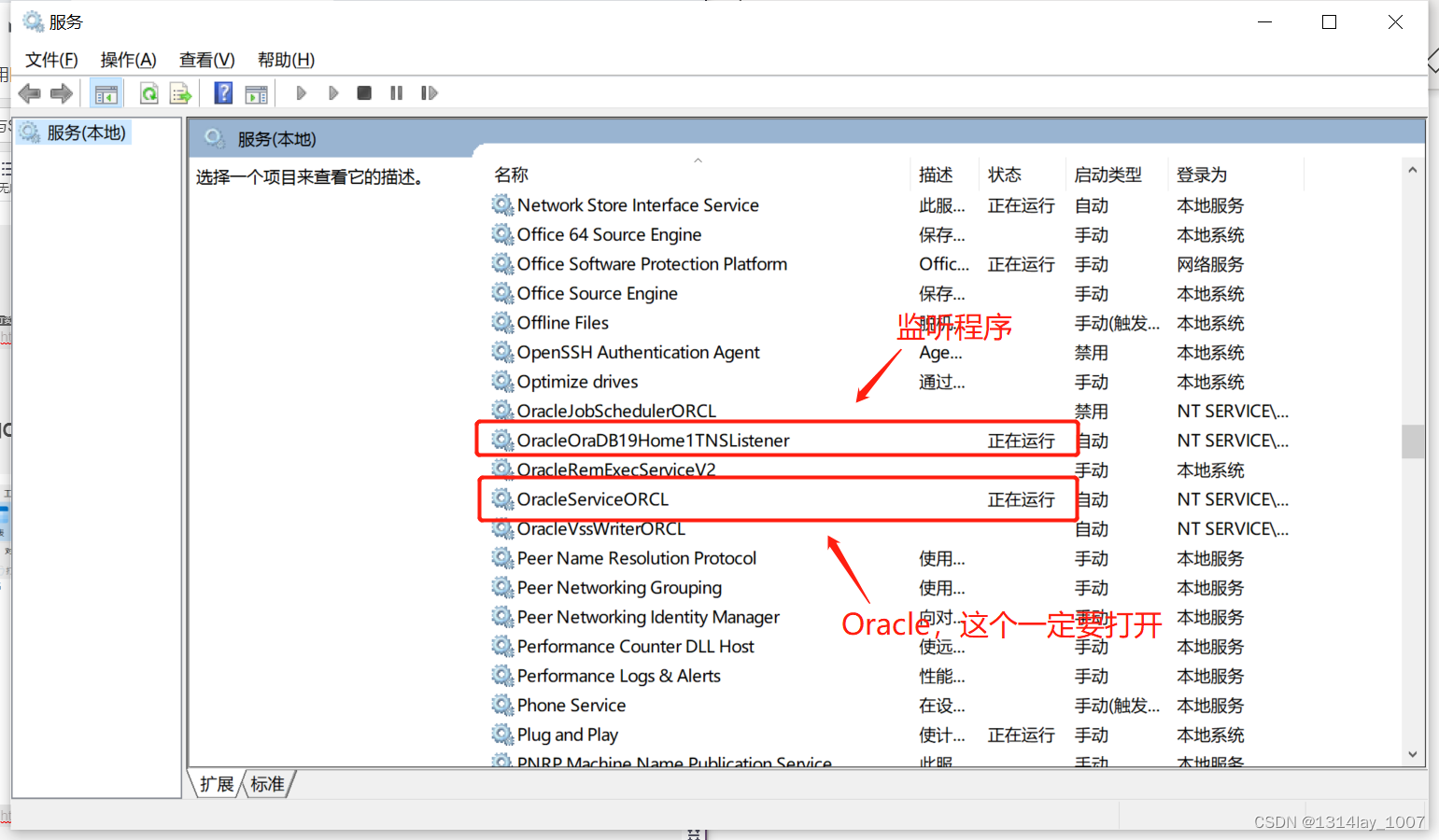Click the show/hide action pane icon
The height and width of the screenshot is (840, 1439).
click(256, 93)
